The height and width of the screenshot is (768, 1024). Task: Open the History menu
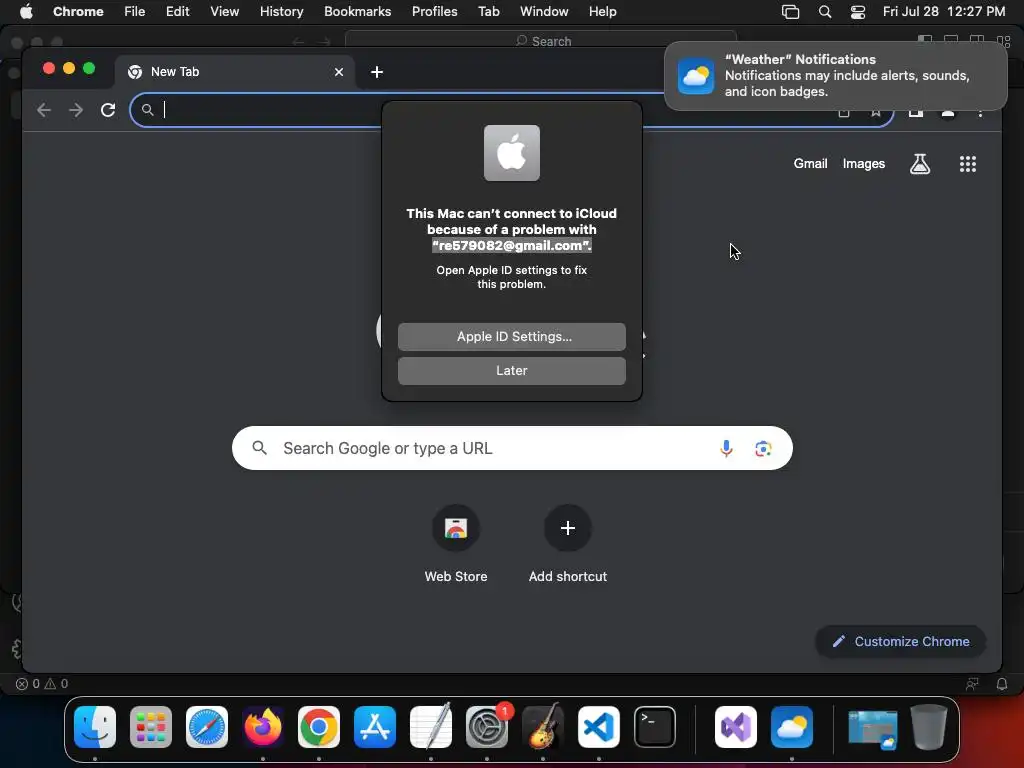(x=281, y=11)
